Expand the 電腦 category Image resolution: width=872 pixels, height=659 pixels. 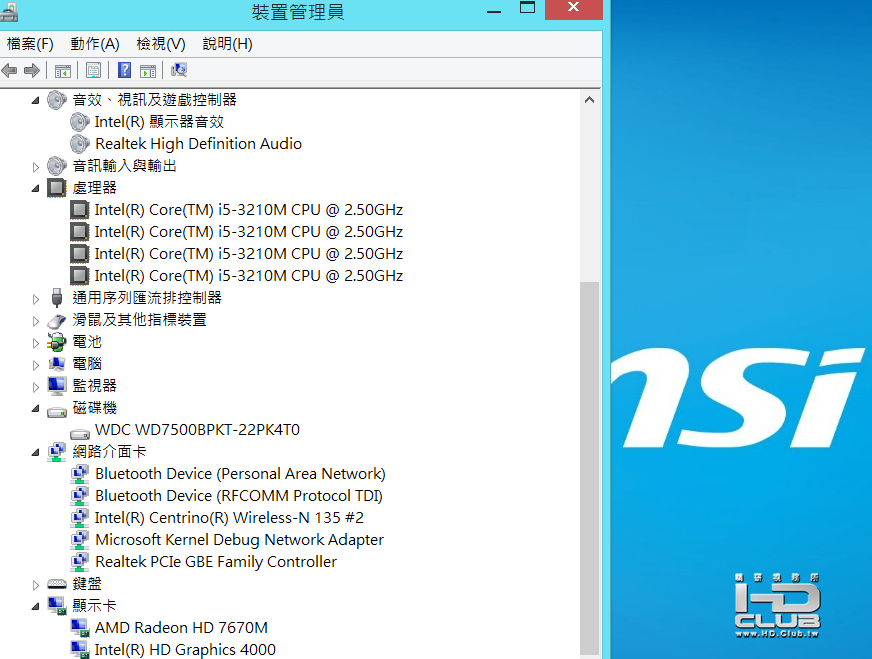[36, 365]
